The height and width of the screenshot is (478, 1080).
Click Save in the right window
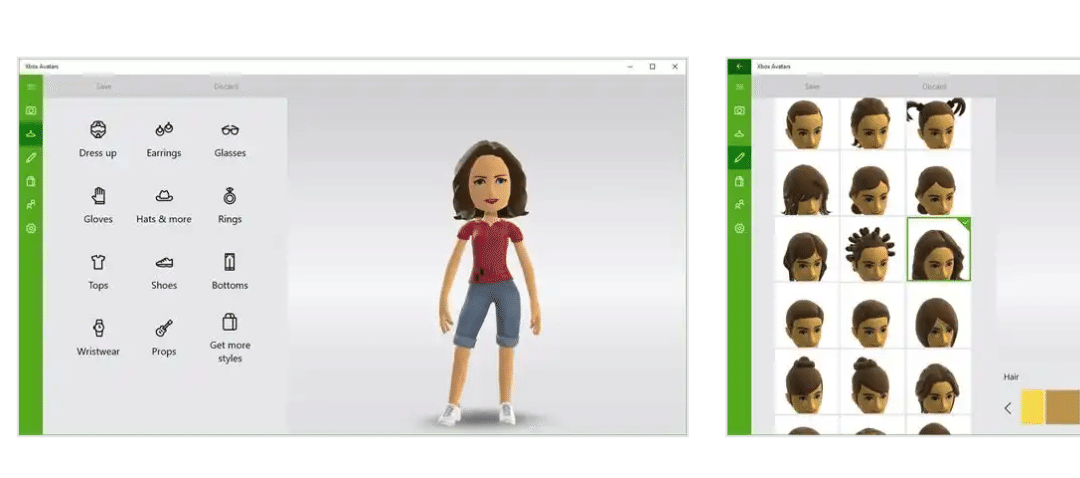[x=812, y=87]
